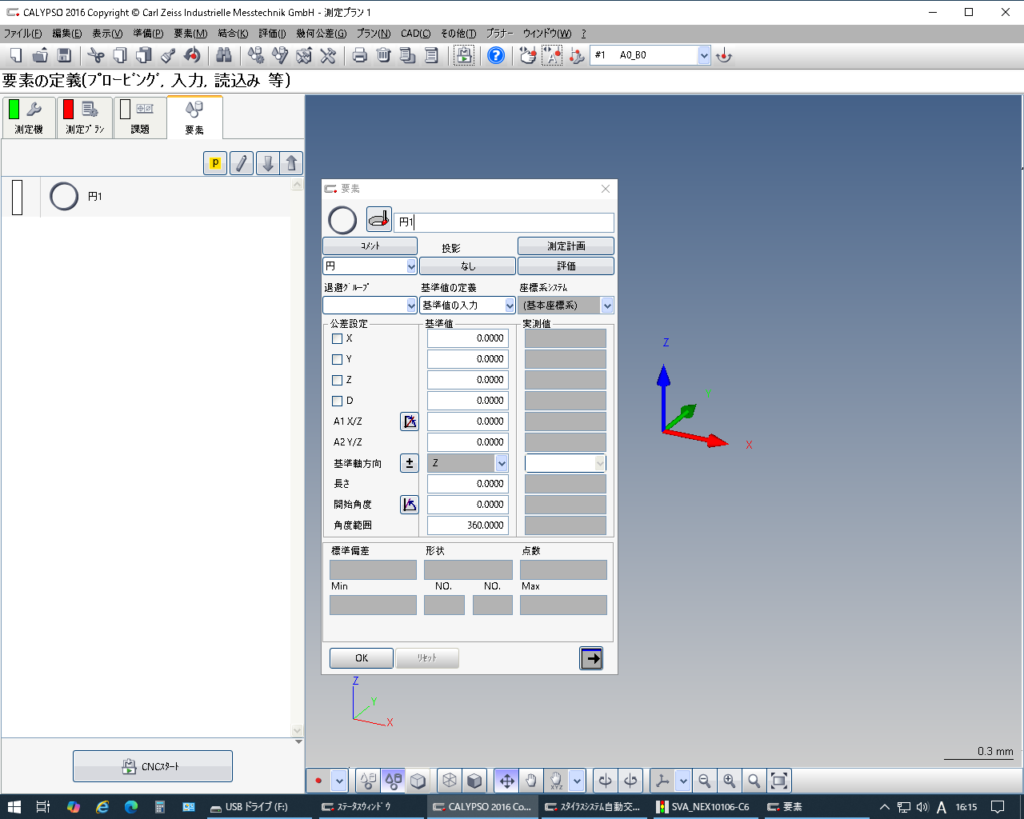Screen dimensions: 1024x819
Task: Click the zoom in magnifier icon
Action: tap(729, 780)
